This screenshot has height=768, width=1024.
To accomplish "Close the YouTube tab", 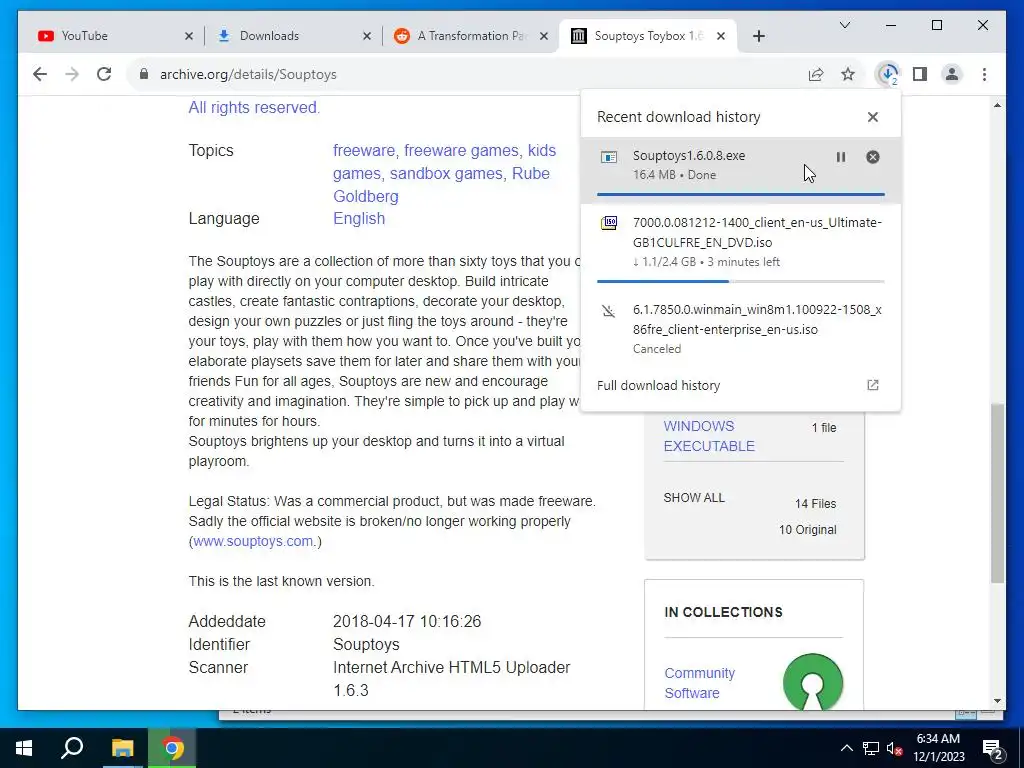I will pyautogui.click(x=189, y=36).
